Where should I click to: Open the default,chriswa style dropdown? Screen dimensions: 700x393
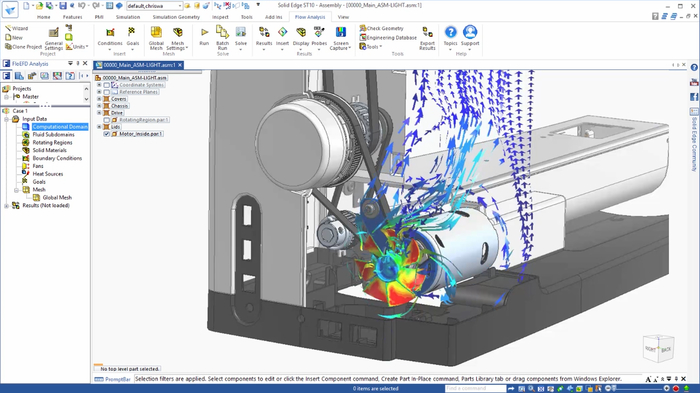point(154,6)
